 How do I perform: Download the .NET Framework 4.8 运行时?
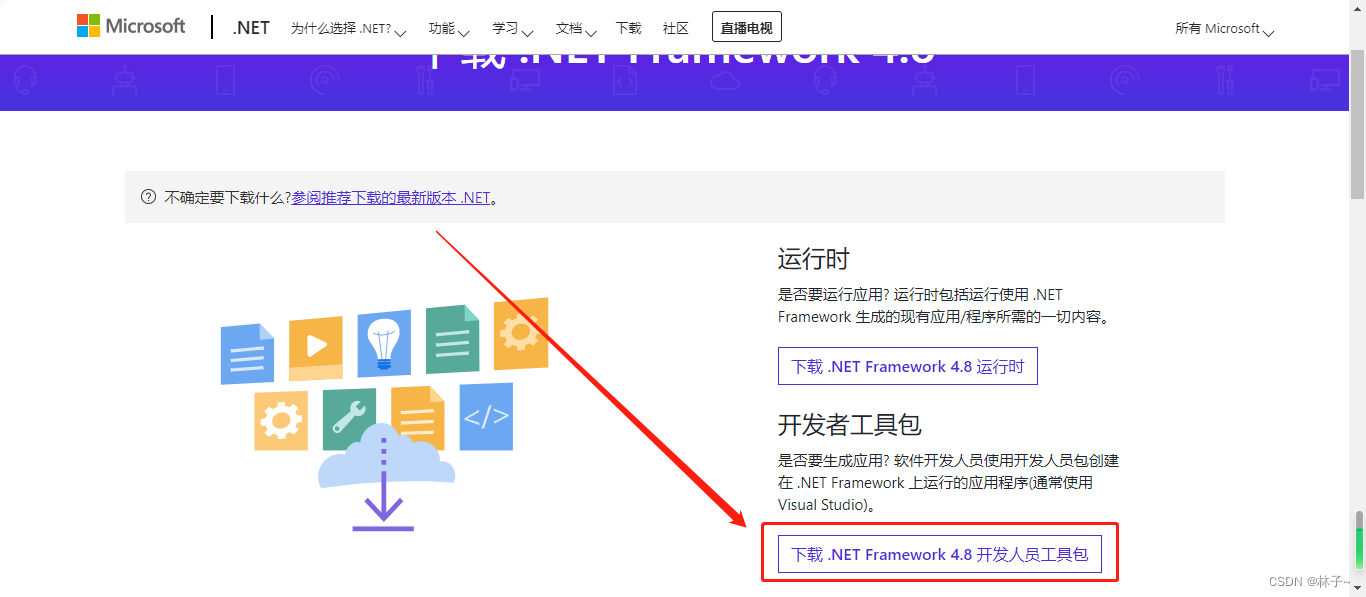[x=908, y=366]
